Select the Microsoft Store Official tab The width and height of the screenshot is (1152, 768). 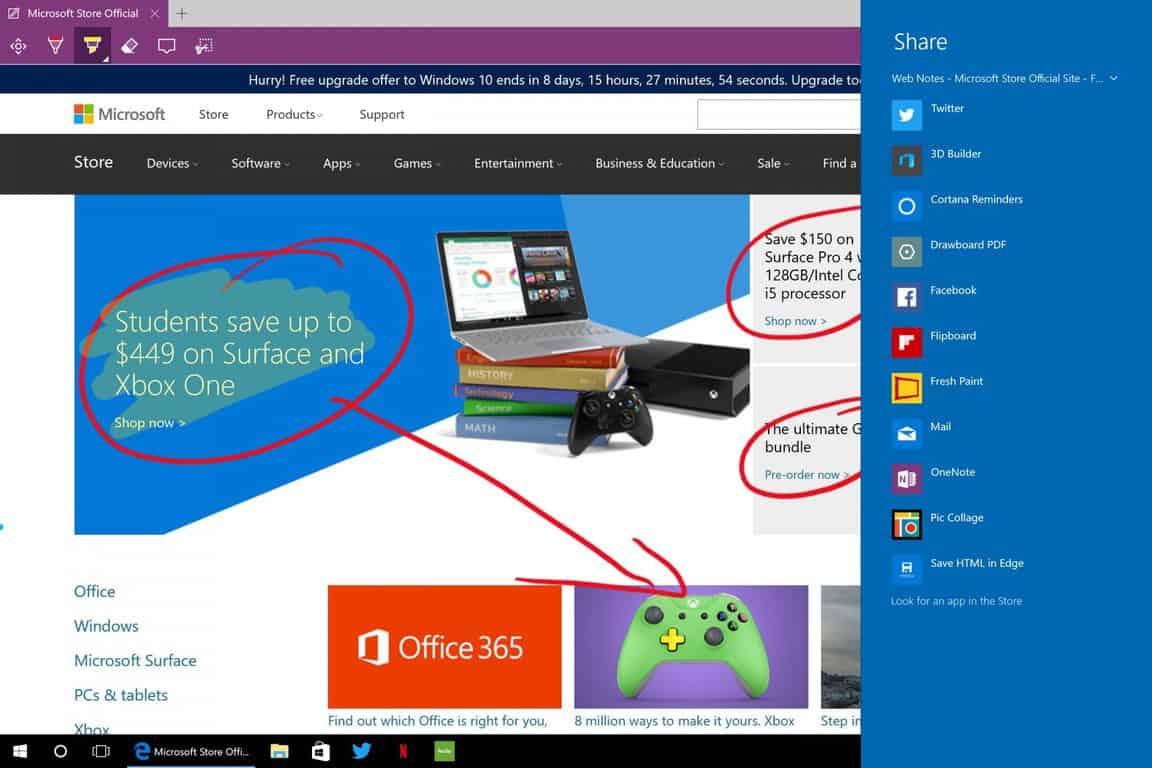tap(82, 13)
